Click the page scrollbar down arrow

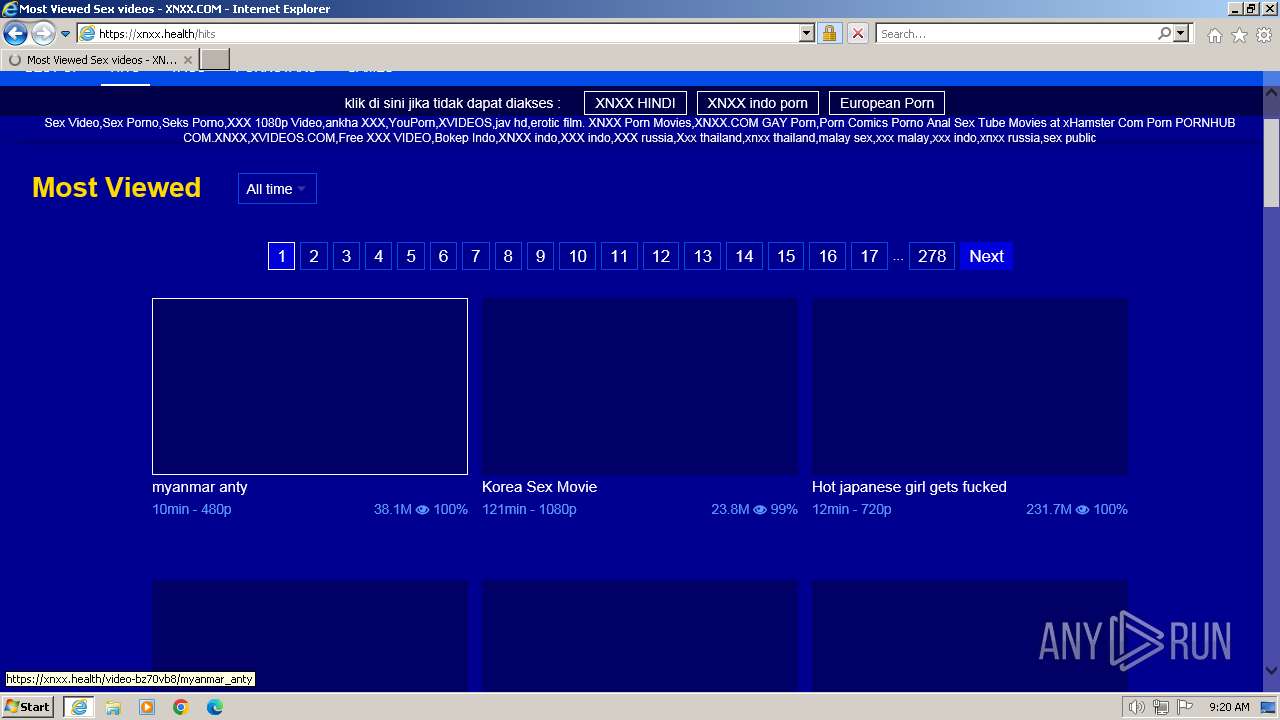coord(1271,670)
